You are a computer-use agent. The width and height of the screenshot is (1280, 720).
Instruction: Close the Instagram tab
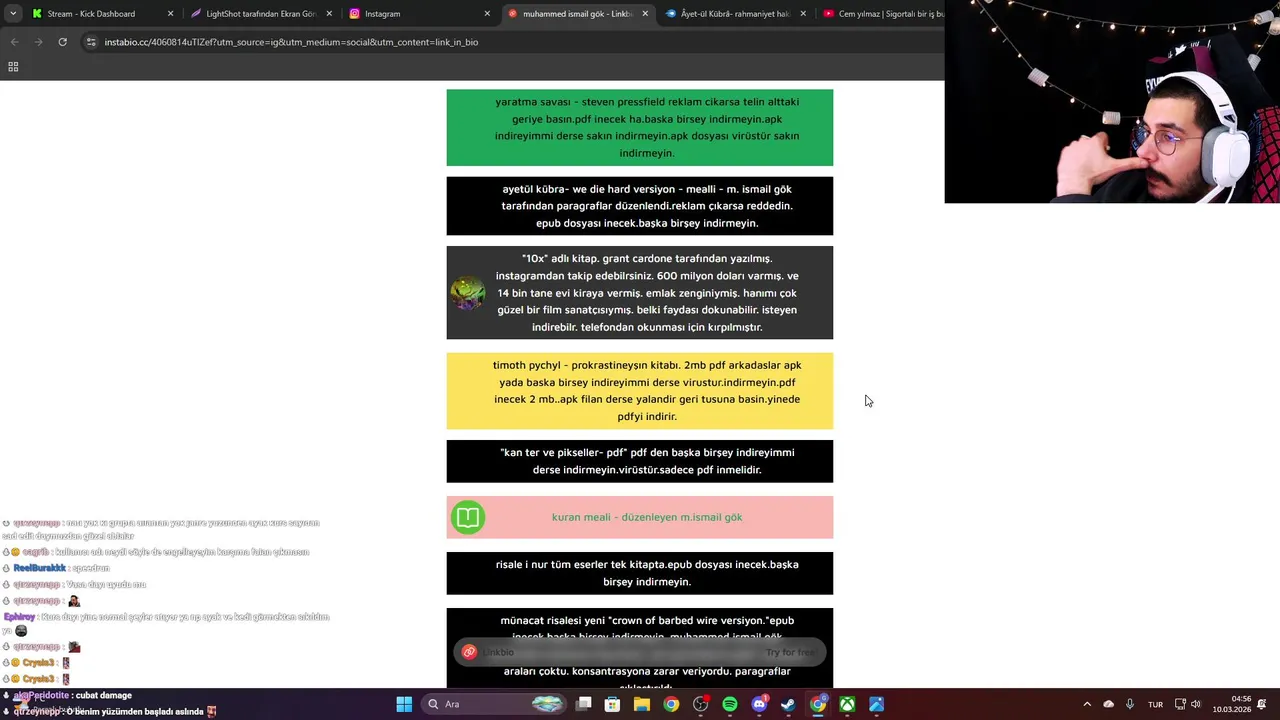pos(487,14)
